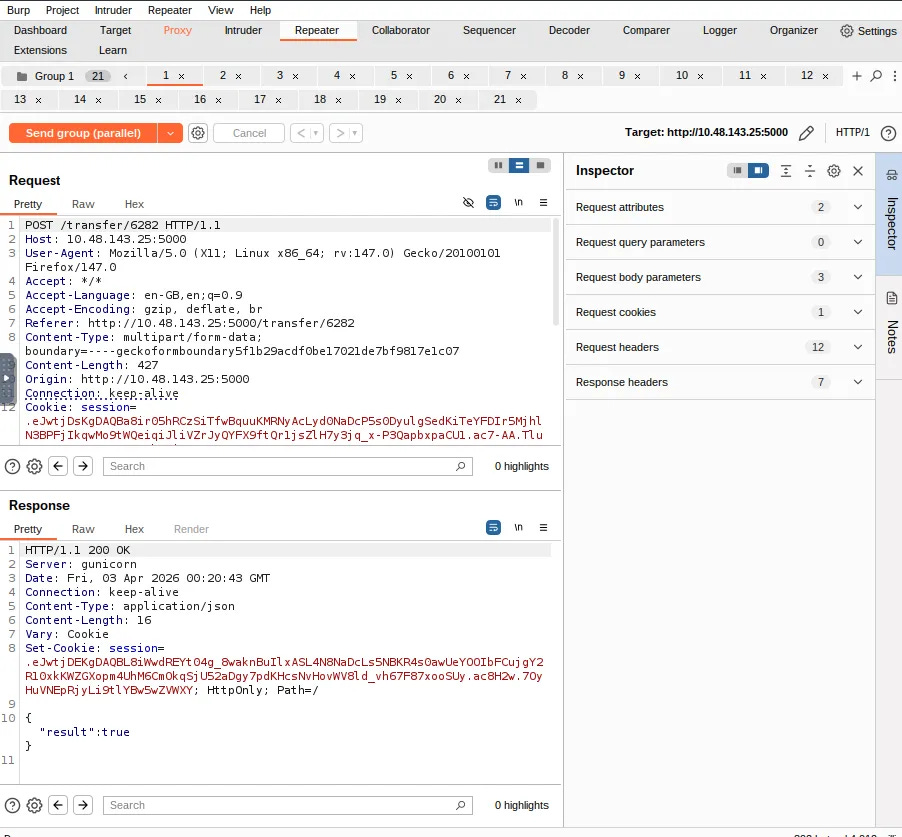This screenshot has height=837, width=902.
Task: Open Repeater help question mark icon
Action: tap(887, 133)
